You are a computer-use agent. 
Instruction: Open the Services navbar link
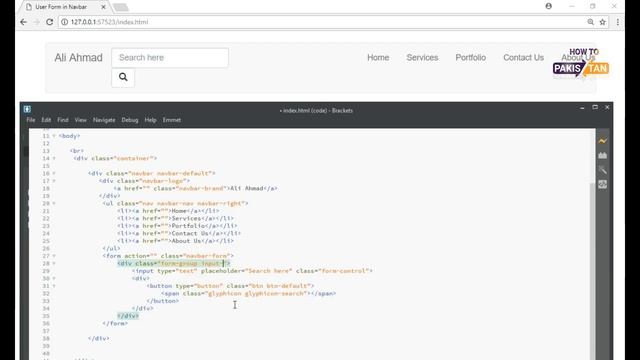pos(422,58)
